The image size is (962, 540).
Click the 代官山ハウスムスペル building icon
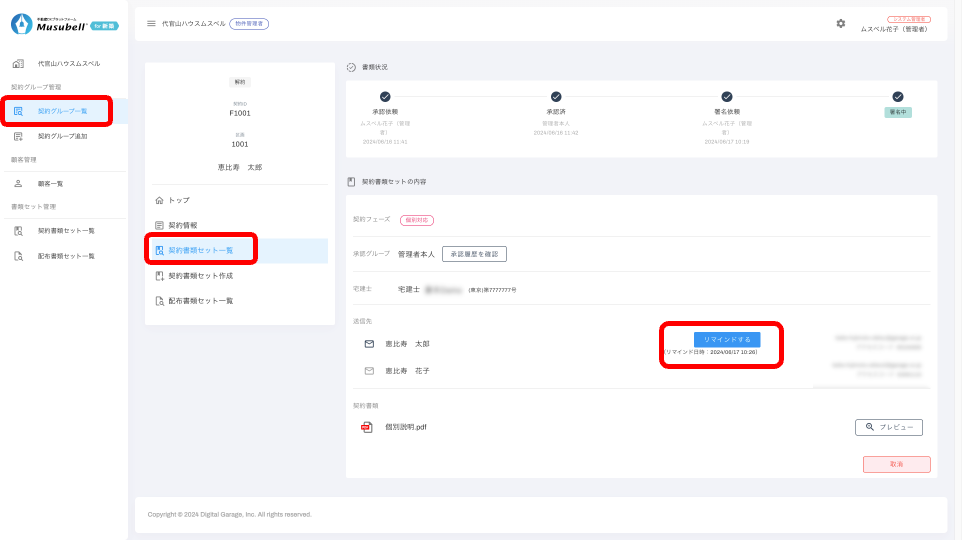pos(18,64)
